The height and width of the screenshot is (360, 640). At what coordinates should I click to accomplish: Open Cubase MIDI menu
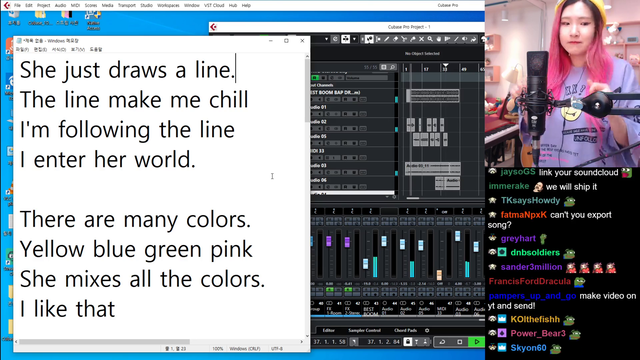pyautogui.click(x=75, y=5)
